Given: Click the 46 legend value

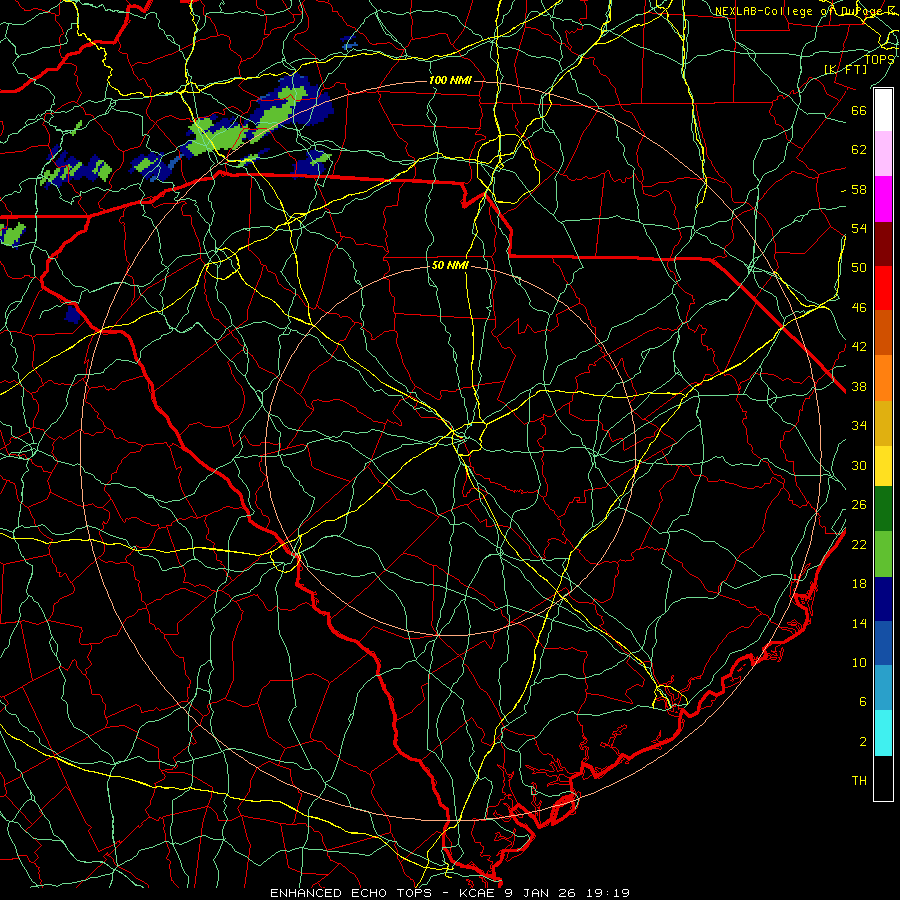Looking at the screenshot, I should pyautogui.click(x=859, y=308).
